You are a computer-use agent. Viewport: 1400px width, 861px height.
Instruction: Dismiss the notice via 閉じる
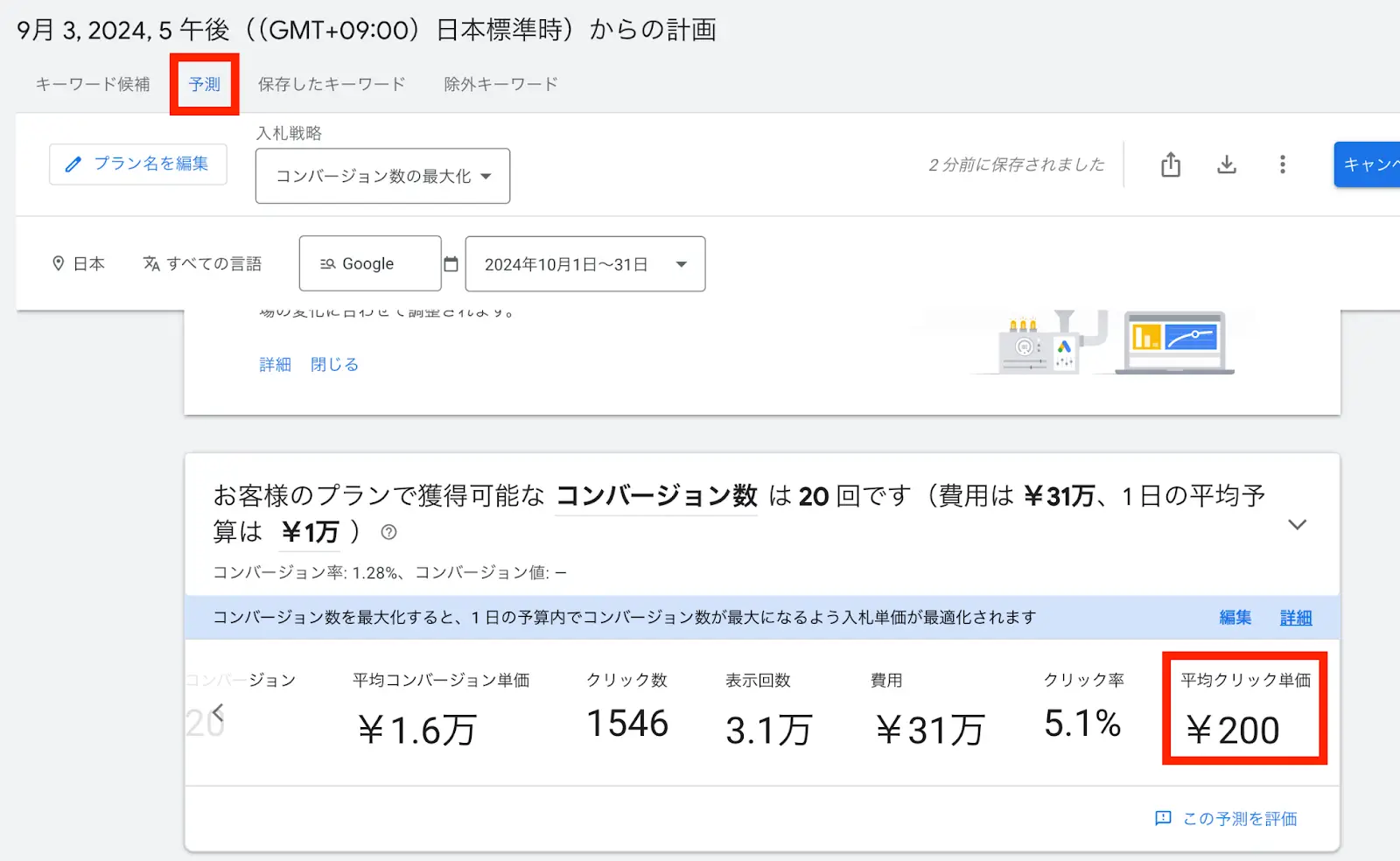point(333,364)
